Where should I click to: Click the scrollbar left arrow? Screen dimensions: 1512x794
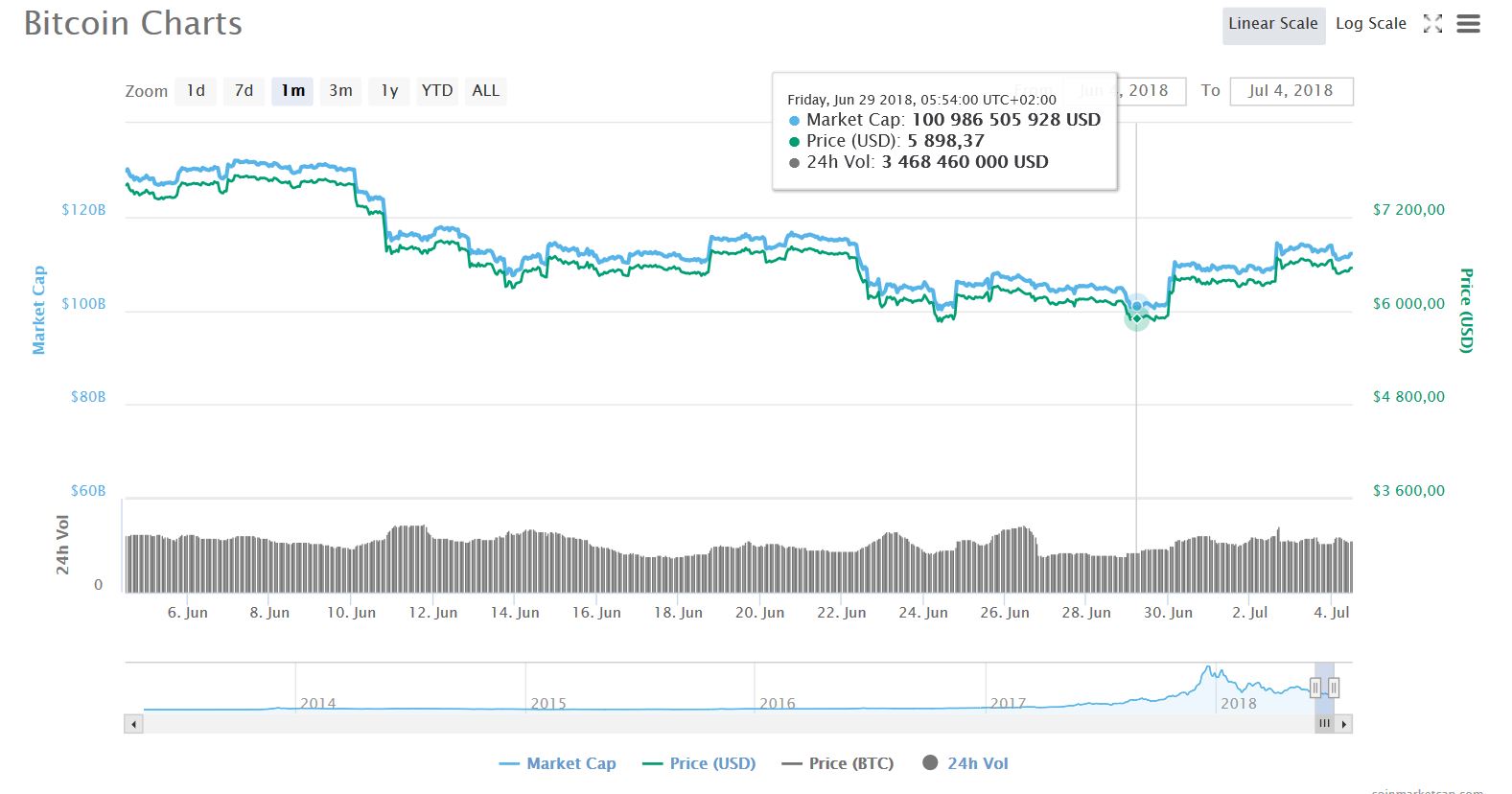pos(133,724)
